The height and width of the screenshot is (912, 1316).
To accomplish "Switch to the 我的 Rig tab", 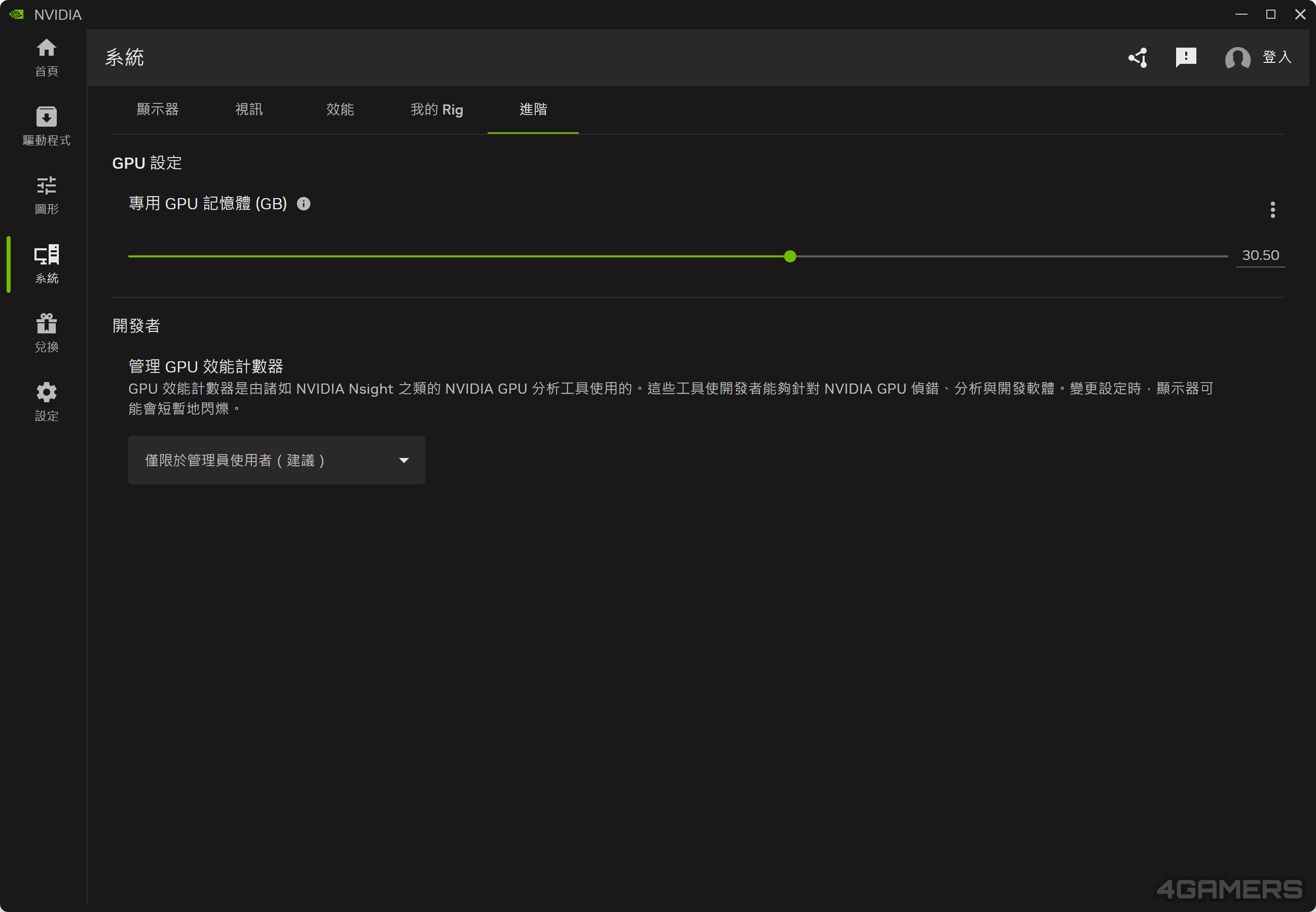I will pyautogui.click(x=437, y=110).
